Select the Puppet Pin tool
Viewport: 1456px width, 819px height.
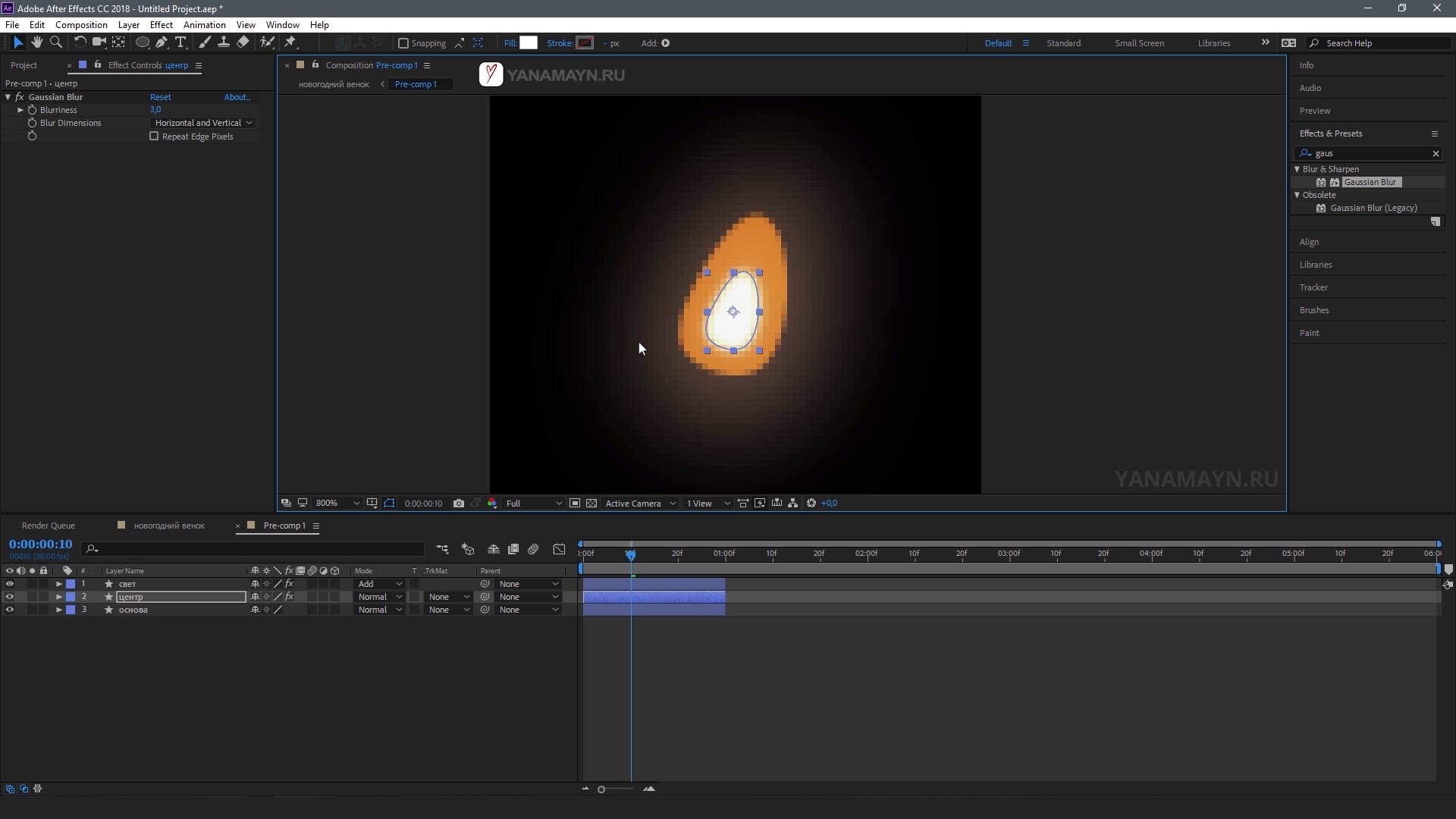click(x=290, y=42)
